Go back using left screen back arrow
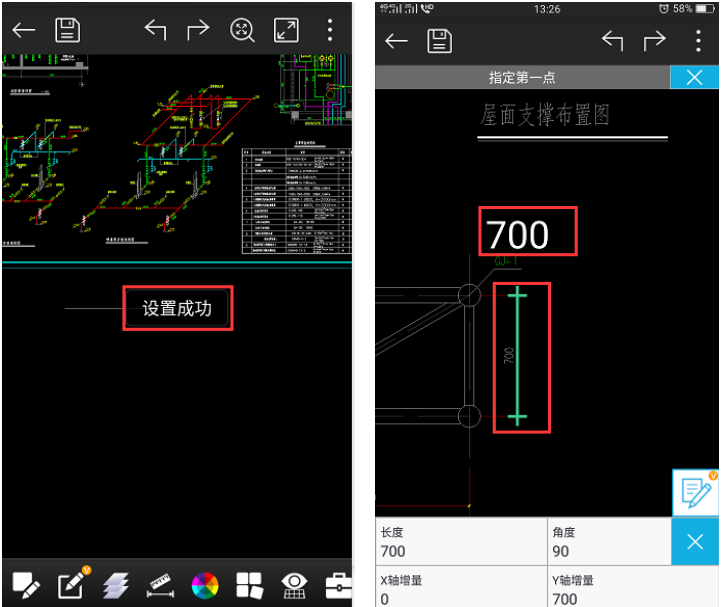This screenshot has width=721, height=607. [x=23, y=29]
